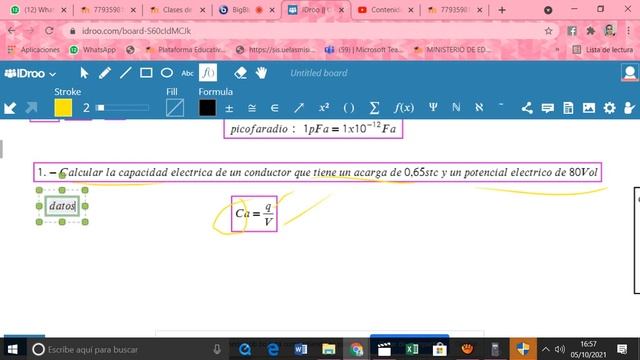This screenshot has height=360, width=640.
Task: Select the pencil drawing tool
Action: point(104,73)
